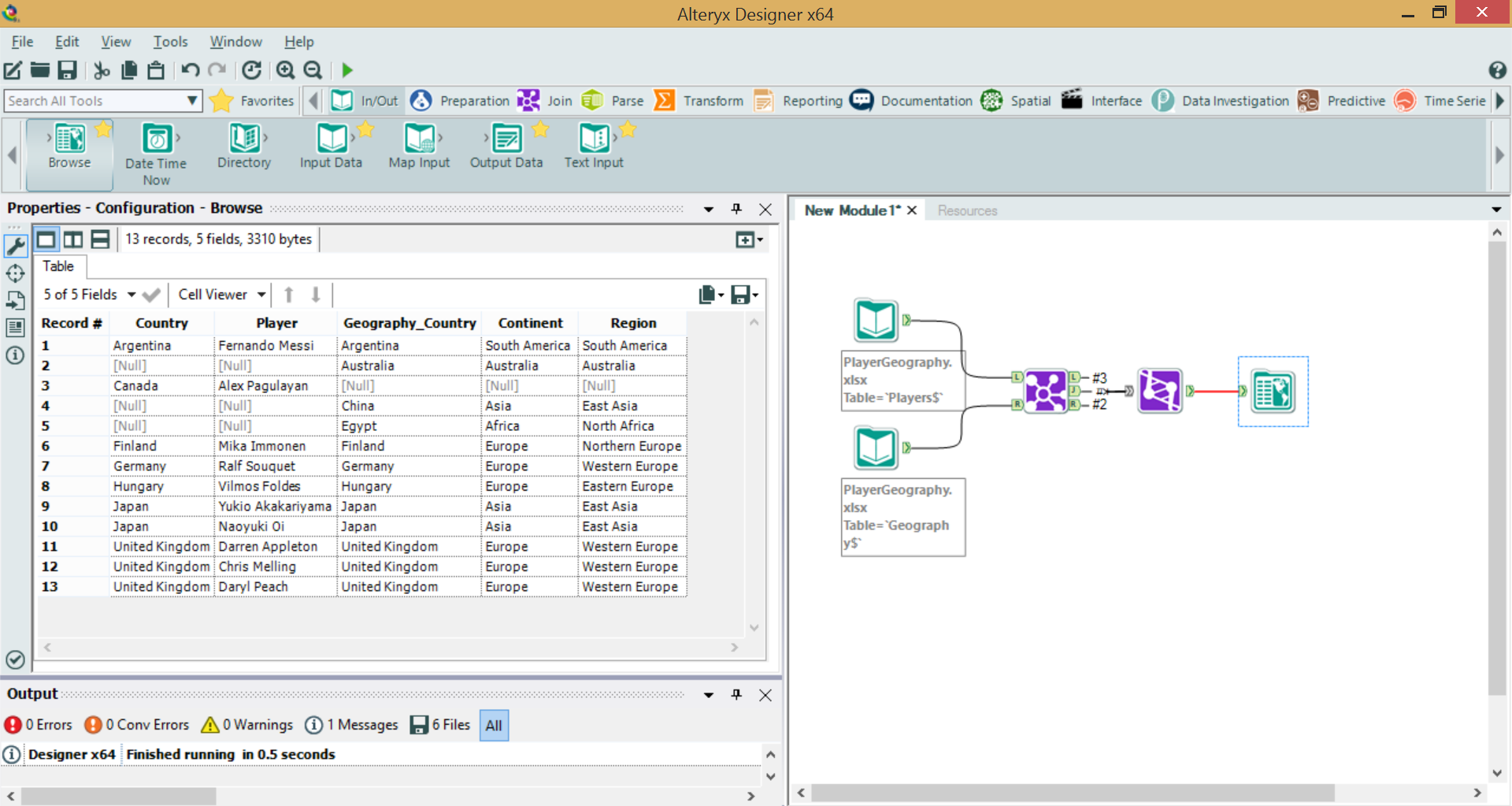The width and height of the screenshot is (1512, 806).
Task: Click the Geography Input Data node on canvas
Action: pos(876,448)
